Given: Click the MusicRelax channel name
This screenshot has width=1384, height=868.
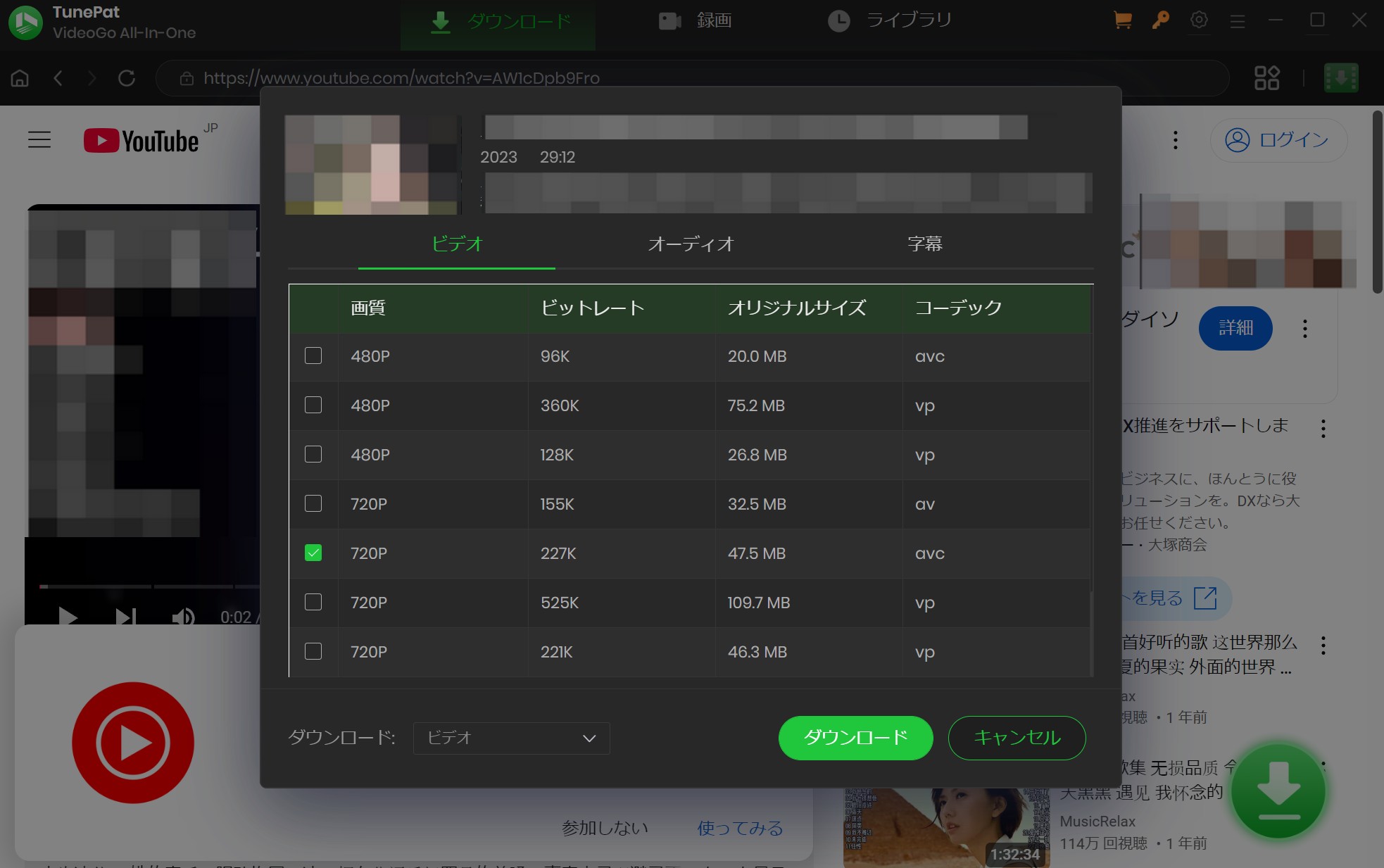Looking at the screenshot, I should tap(1097, 822).
